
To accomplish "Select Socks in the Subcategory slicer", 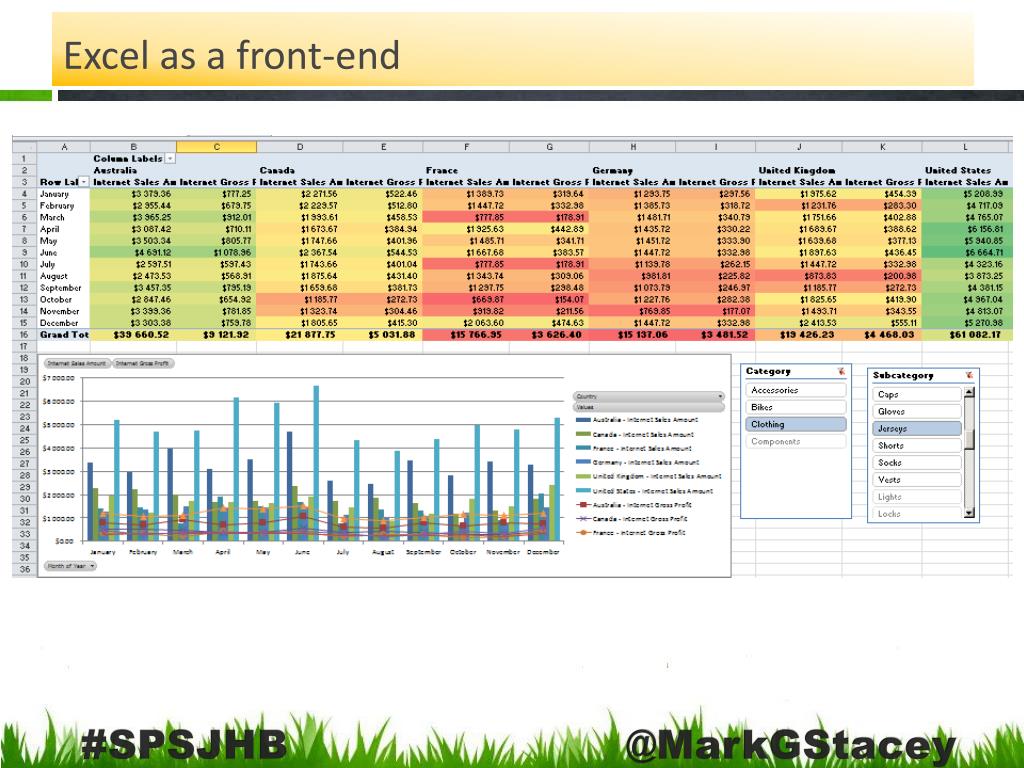I will coord(917,462).
